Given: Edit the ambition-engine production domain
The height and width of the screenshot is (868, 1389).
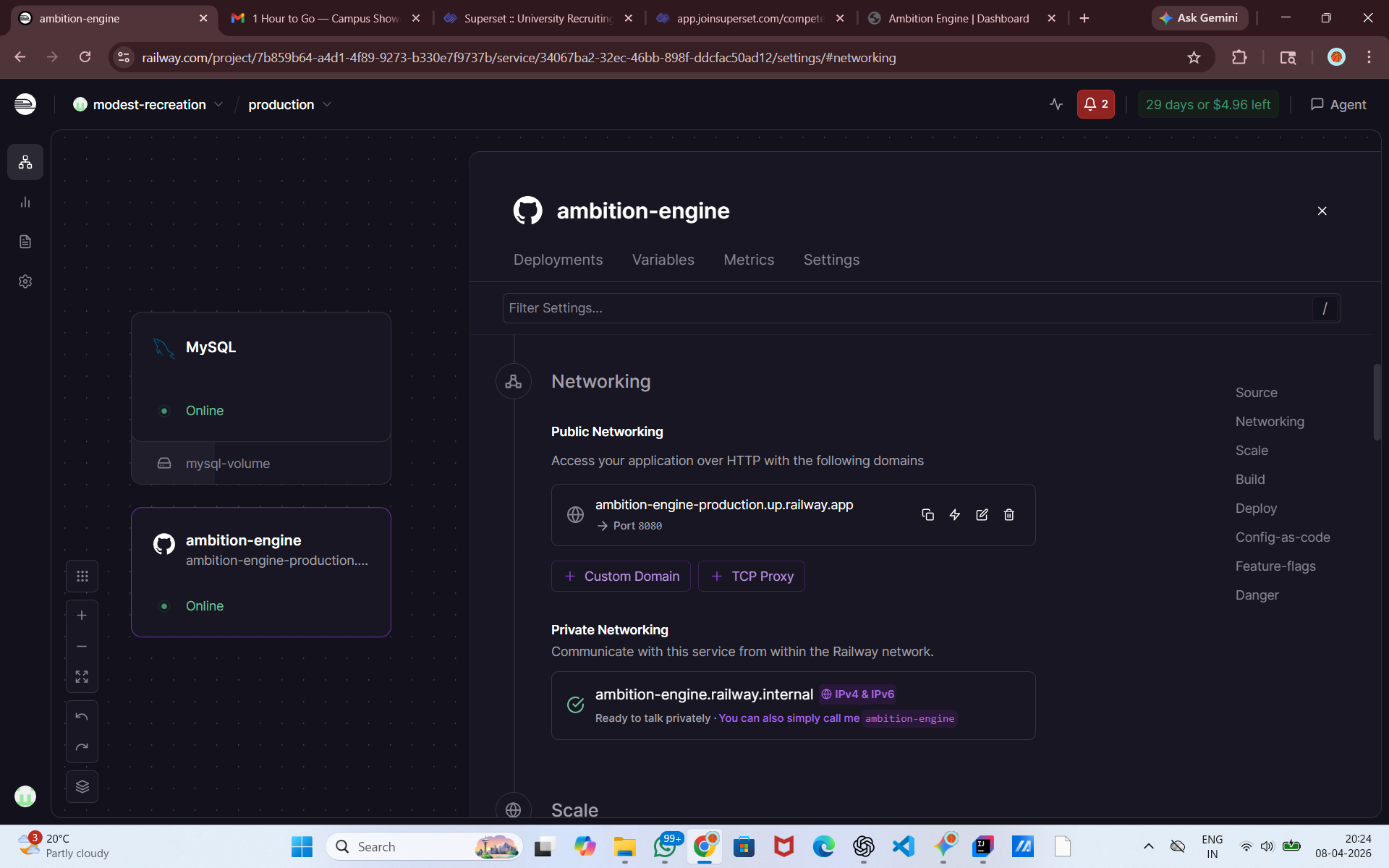Looking at the screenshot, I should coord(982,514).
